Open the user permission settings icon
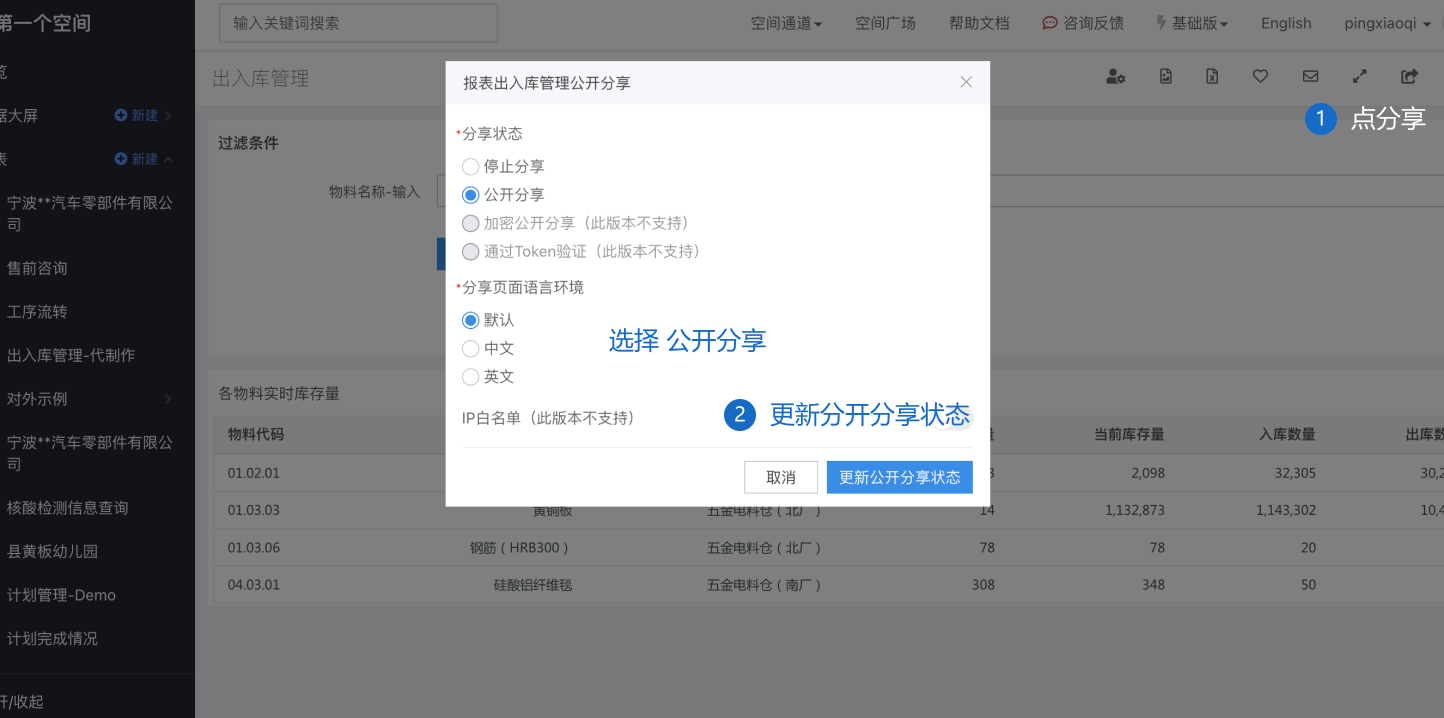1444x718 pixels. click(x=1116, y=76)
